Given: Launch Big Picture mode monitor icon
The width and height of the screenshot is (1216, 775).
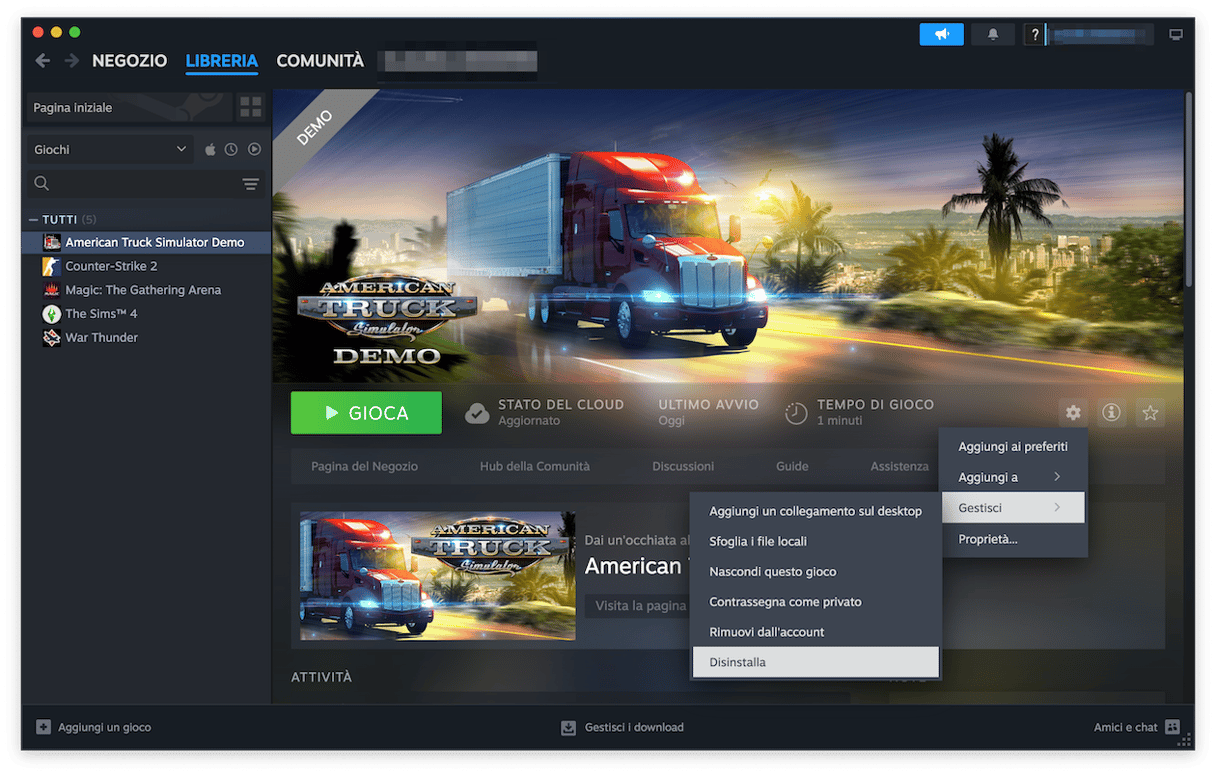Looking at the screenshot, I should (x=1175, y=35).
